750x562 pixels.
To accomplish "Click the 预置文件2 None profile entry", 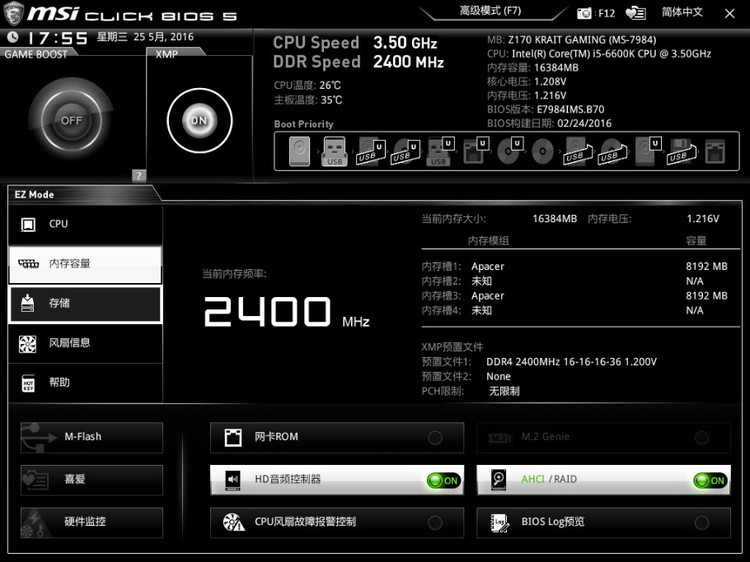I will 466,377.
